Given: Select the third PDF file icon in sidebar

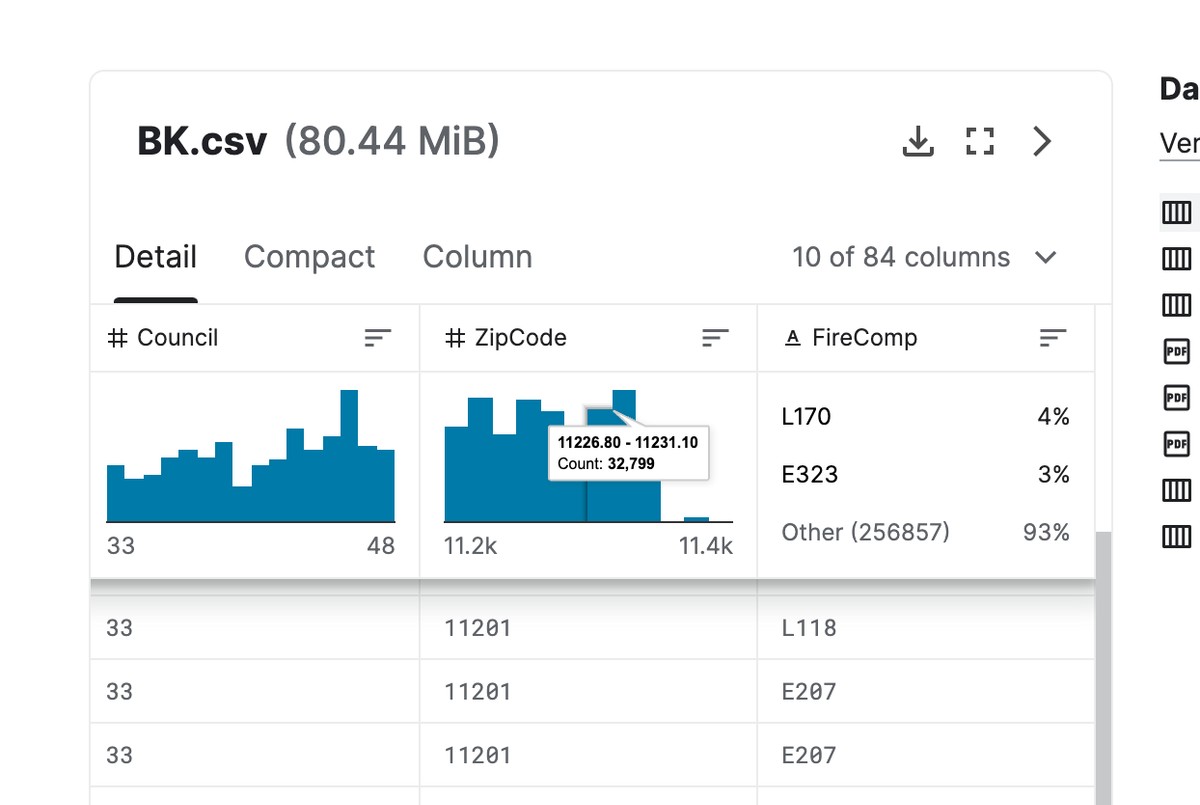Looking at the screenshot, I should (x=1177, y=444).
